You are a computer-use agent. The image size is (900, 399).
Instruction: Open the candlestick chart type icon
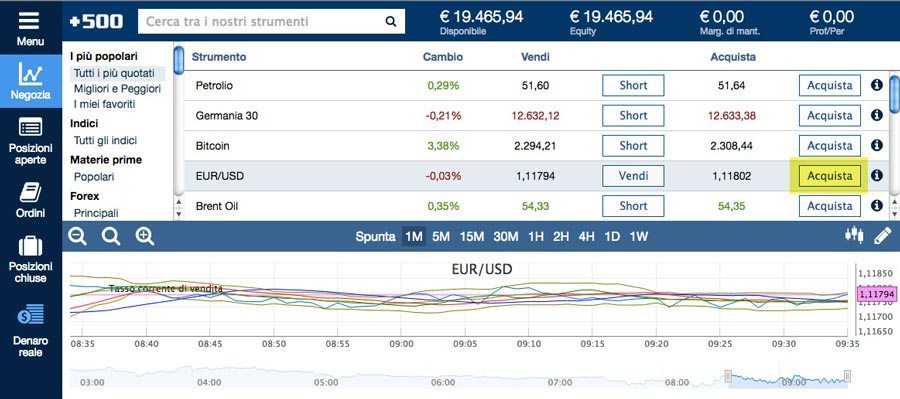tap(854, 234)
